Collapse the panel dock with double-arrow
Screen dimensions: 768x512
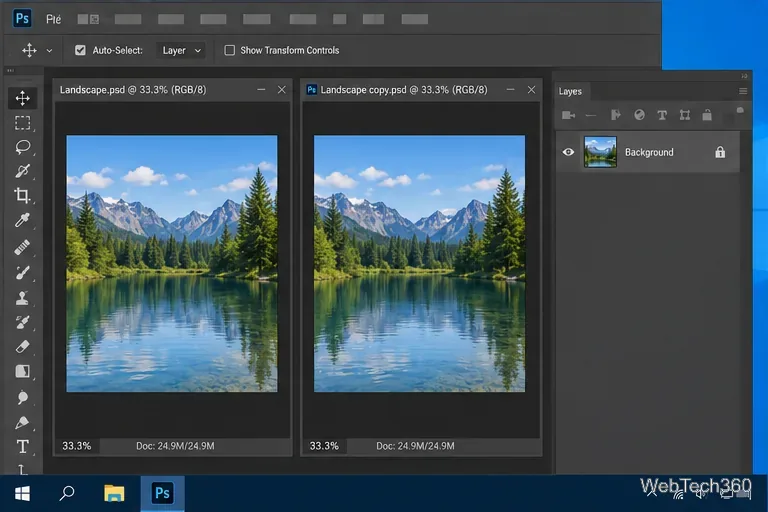(744, 76)
